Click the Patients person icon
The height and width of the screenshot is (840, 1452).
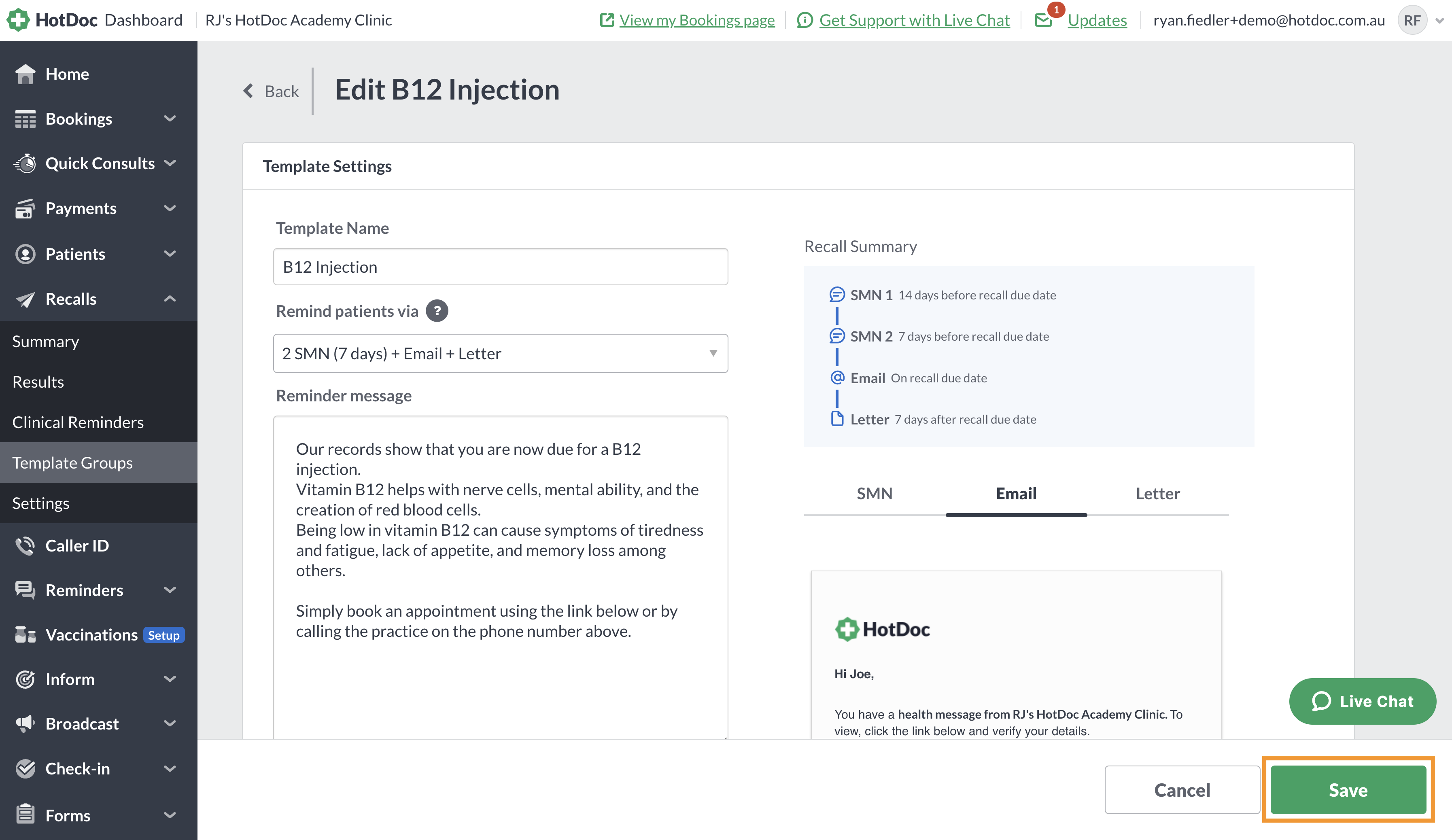point(25,254)
